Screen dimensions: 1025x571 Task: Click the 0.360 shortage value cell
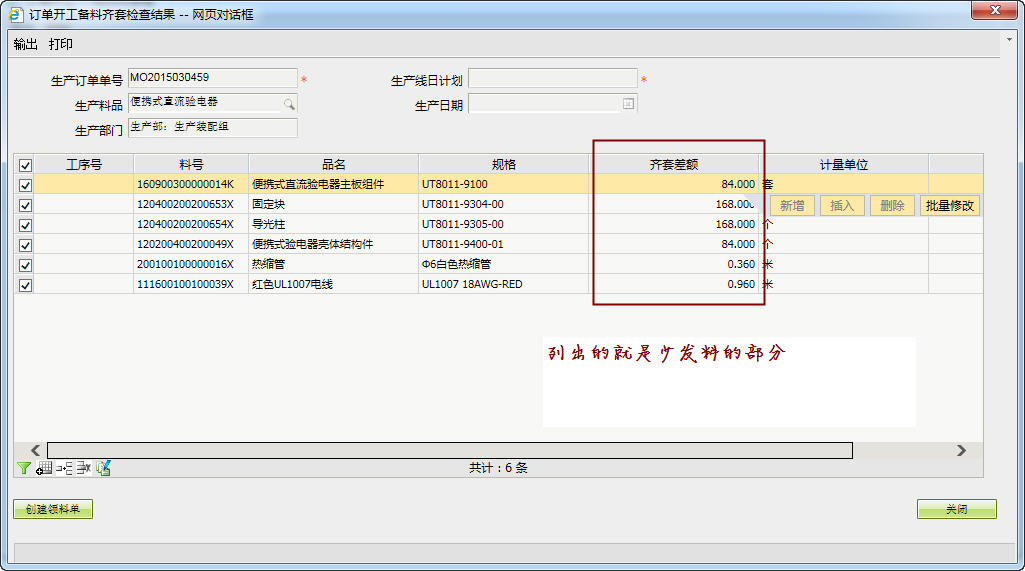pos(673,264)
